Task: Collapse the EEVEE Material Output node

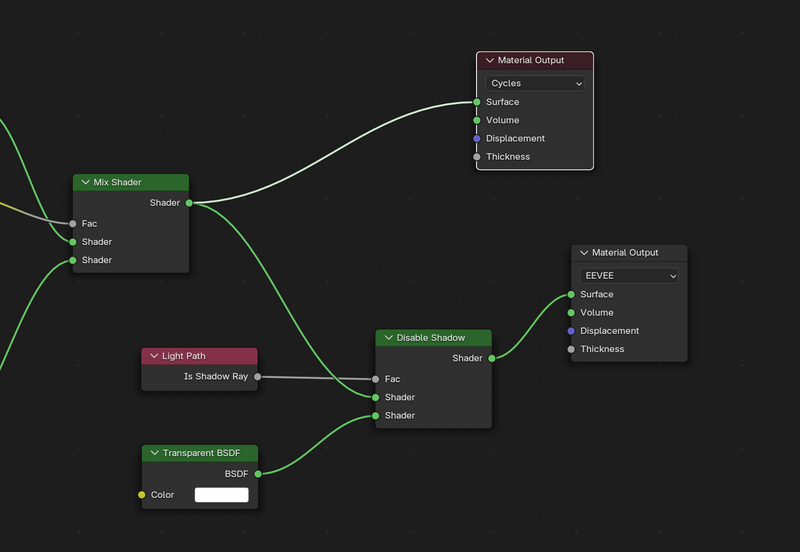Action: point(584,253)
